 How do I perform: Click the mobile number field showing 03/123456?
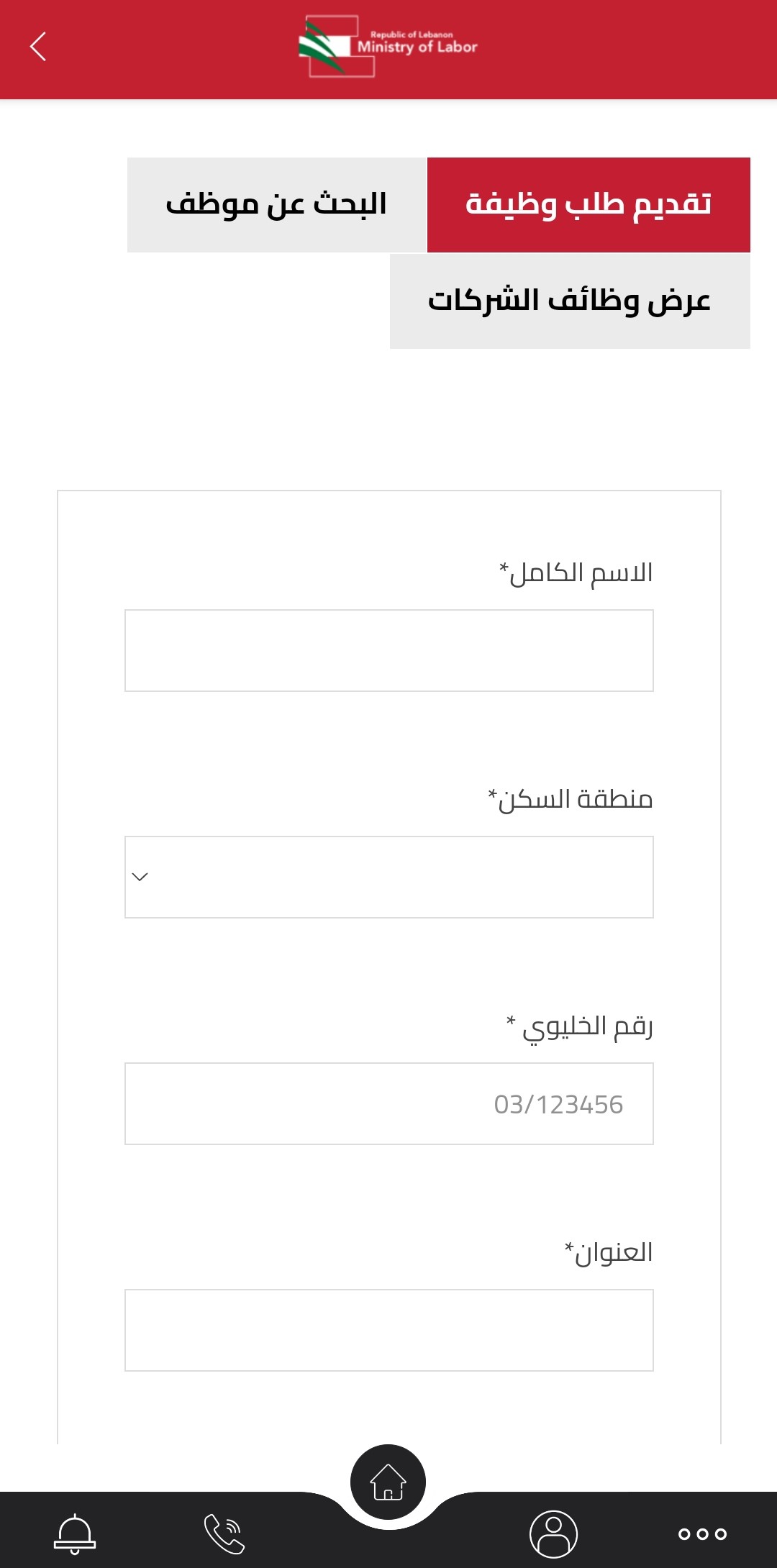click(388, 1103)
